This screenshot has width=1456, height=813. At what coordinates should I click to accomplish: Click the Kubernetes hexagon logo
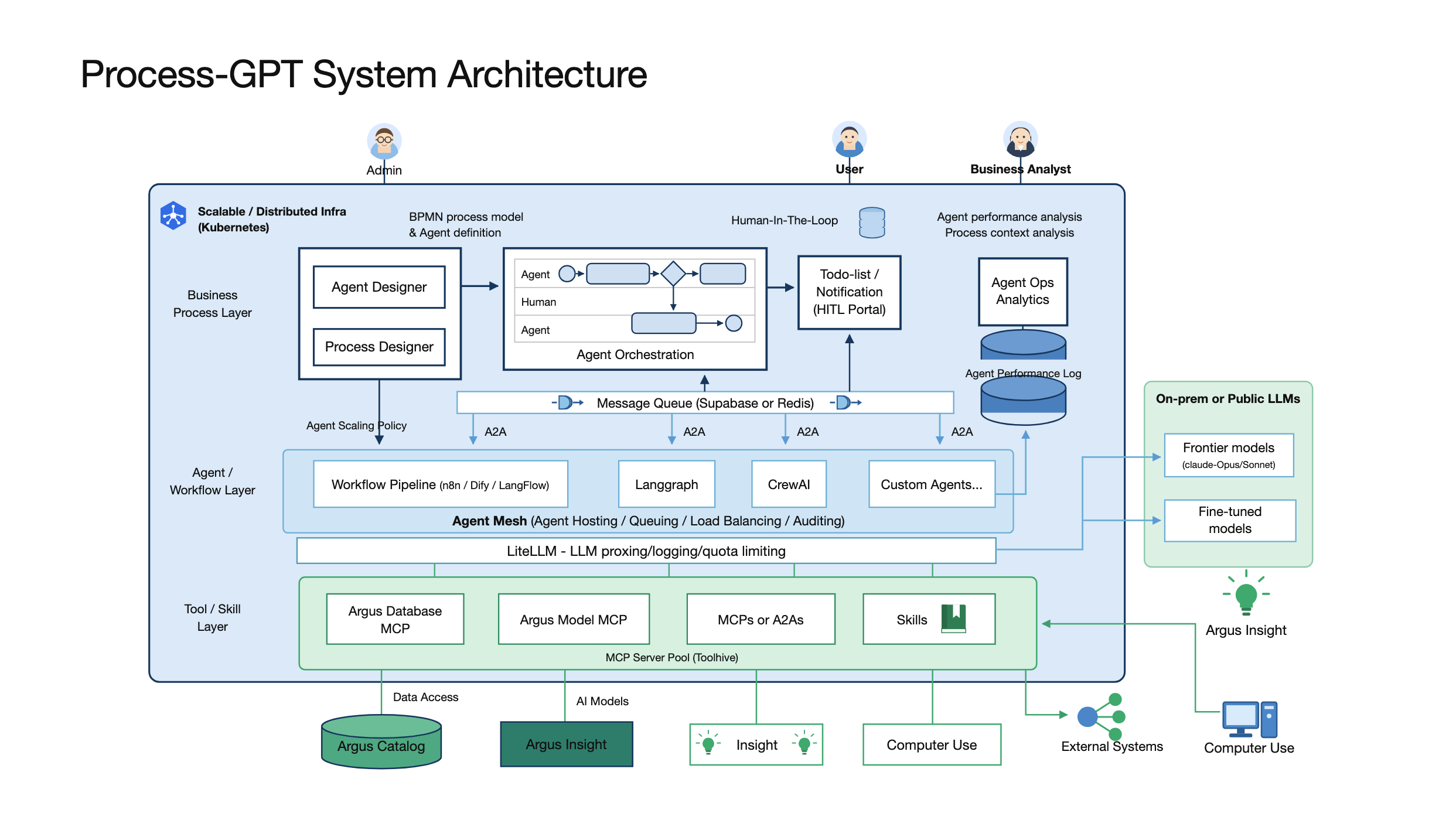click(173, 216)
